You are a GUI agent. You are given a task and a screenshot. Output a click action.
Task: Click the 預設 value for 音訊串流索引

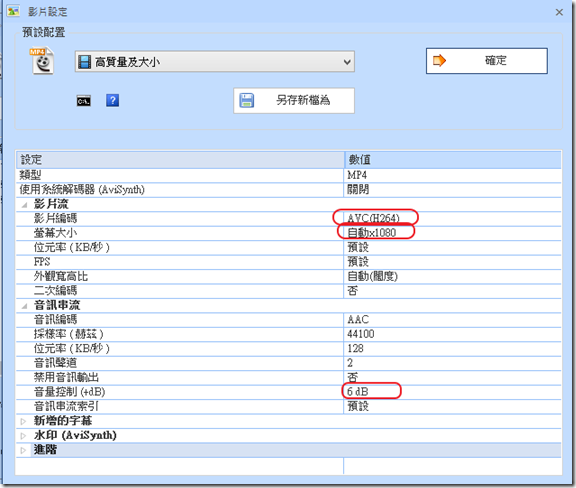click(x=358, y=406)
